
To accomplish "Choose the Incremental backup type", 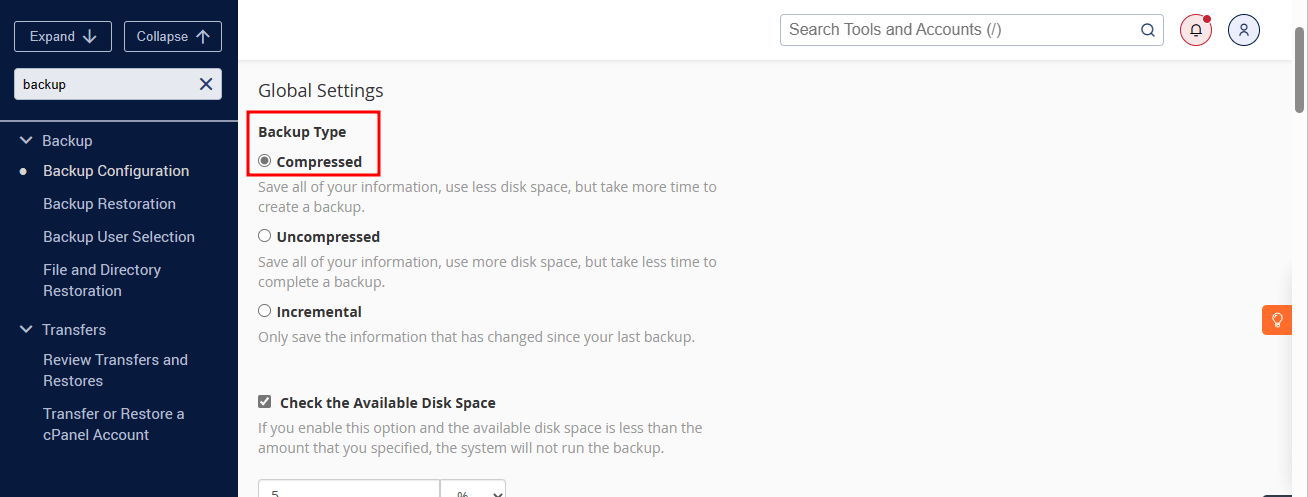I will coord(265,311).
